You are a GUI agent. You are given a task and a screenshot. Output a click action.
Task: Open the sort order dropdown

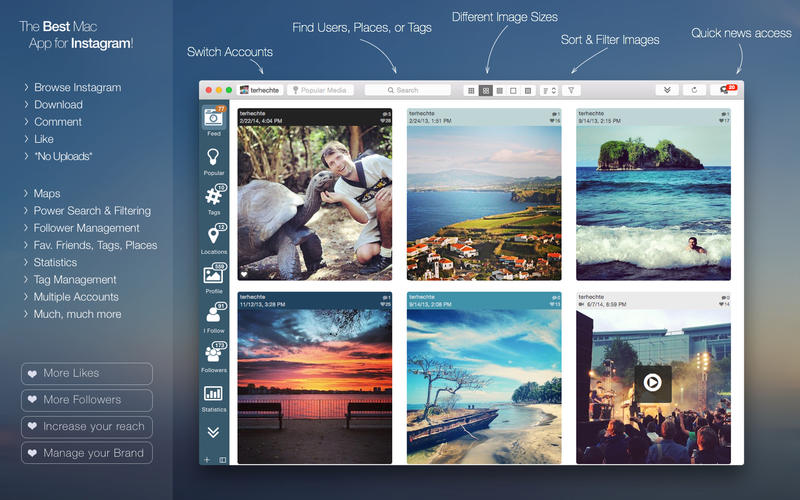(x=549, y=90)
